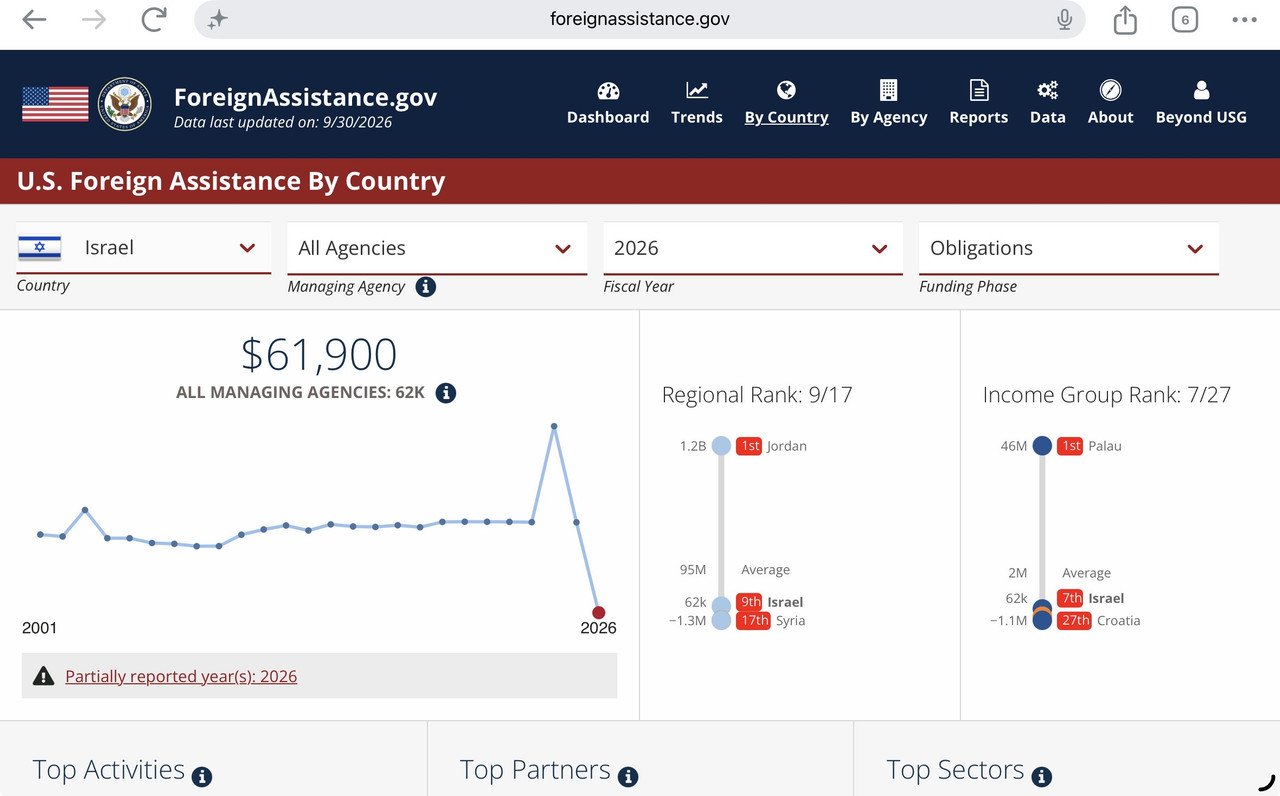Open Data gears icon
Viewport: 1280px width, 796px height.
tap(1047, 91)
